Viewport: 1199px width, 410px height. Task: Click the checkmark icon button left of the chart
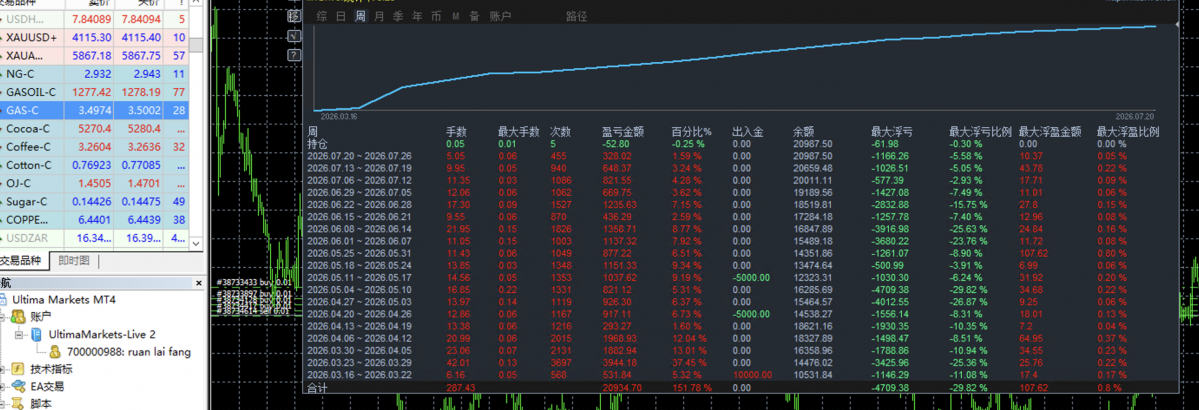pos(294,36)
